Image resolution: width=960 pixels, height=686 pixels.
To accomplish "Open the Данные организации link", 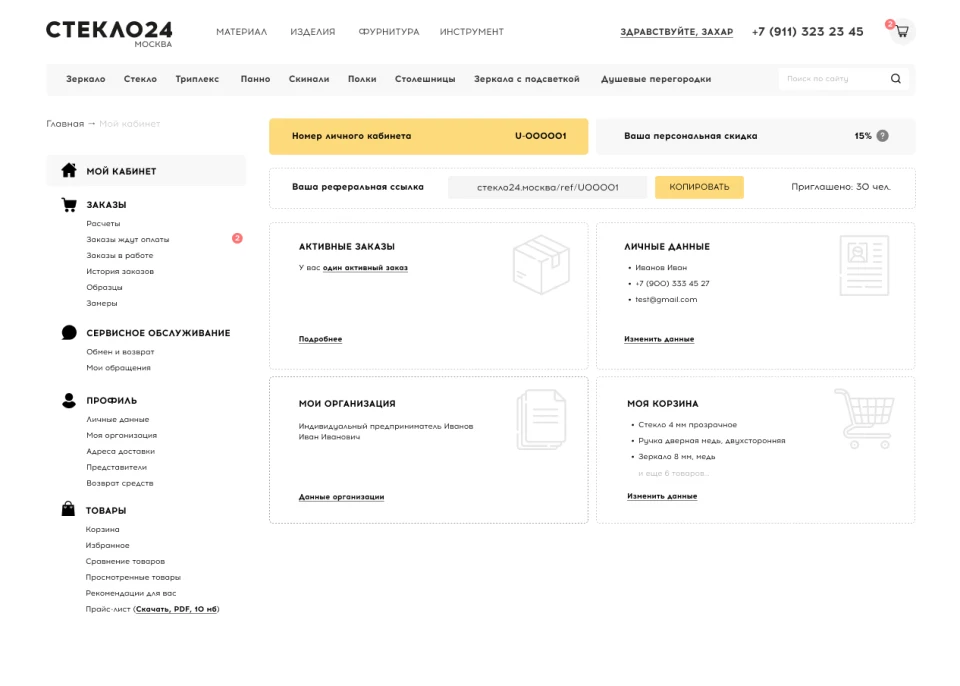I will tap(341, 497).
